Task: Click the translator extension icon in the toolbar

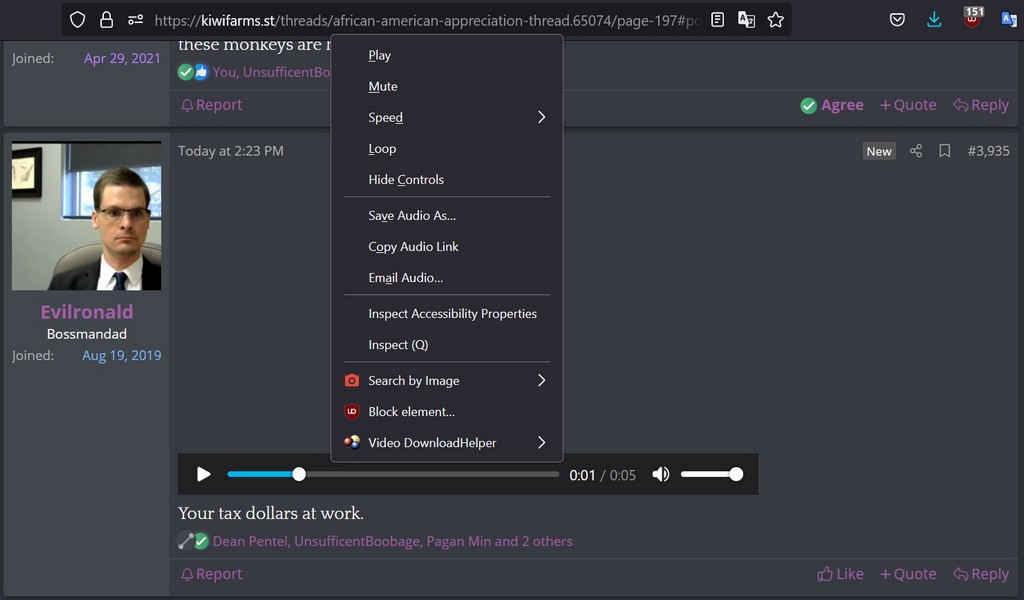Action: [x=1009, y=20]
